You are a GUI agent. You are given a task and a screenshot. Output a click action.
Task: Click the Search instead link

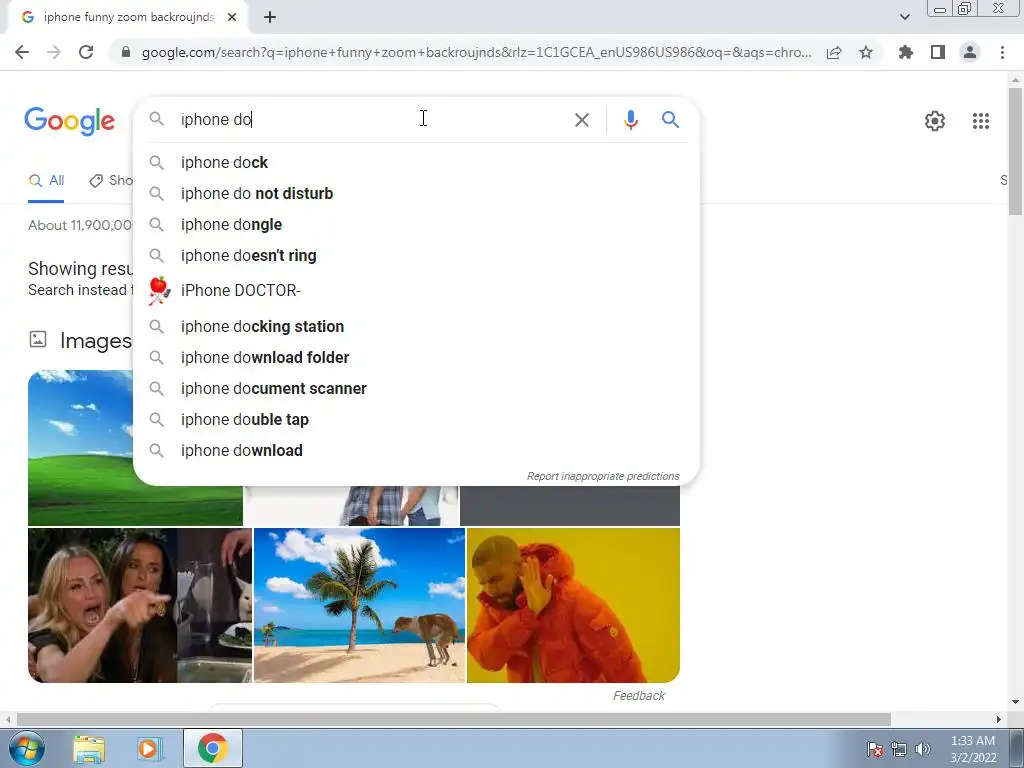78,290
